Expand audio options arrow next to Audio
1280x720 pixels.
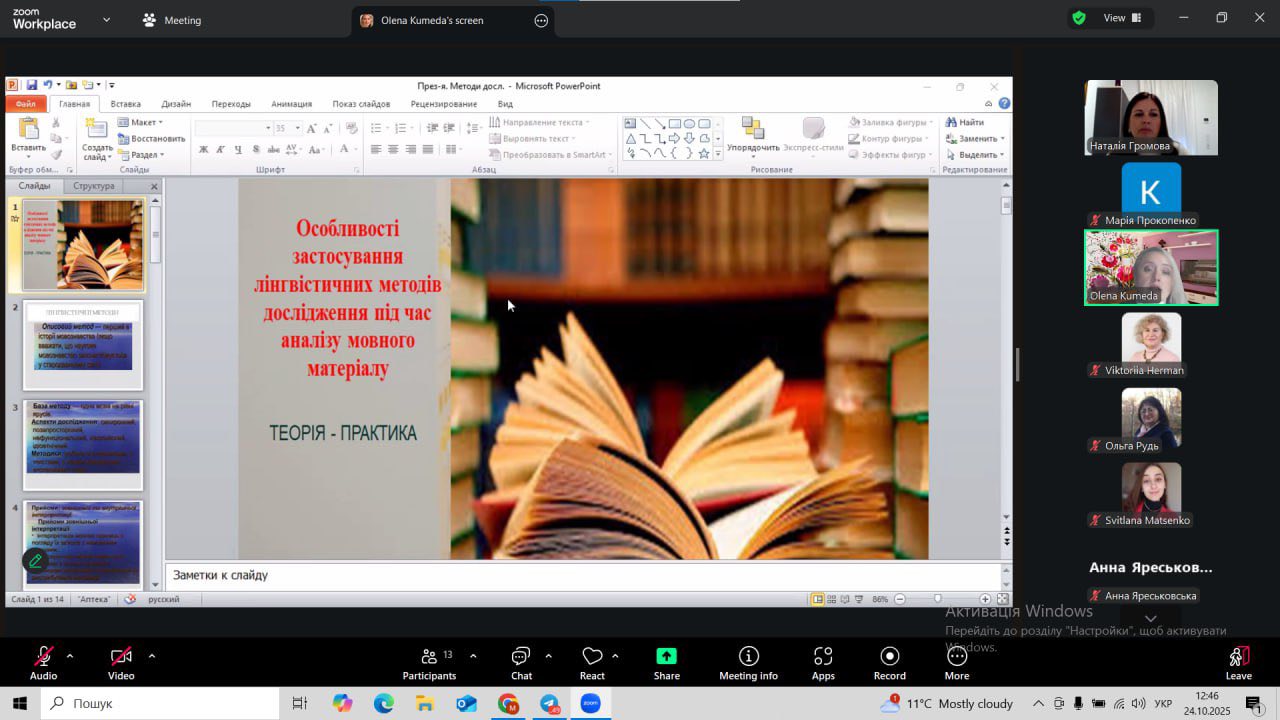tap(70, 656)
